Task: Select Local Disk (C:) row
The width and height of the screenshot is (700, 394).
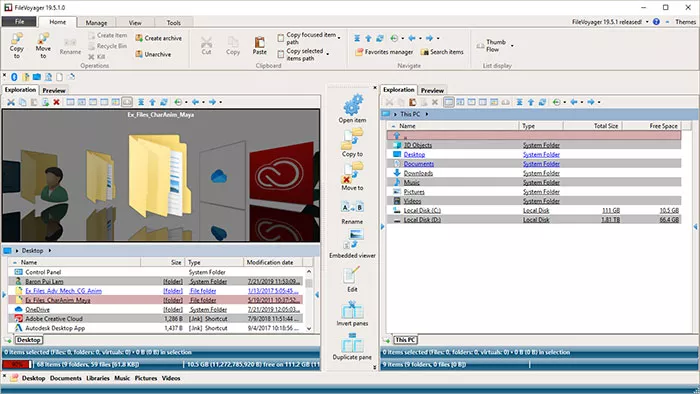Action: tap(534, 211)
